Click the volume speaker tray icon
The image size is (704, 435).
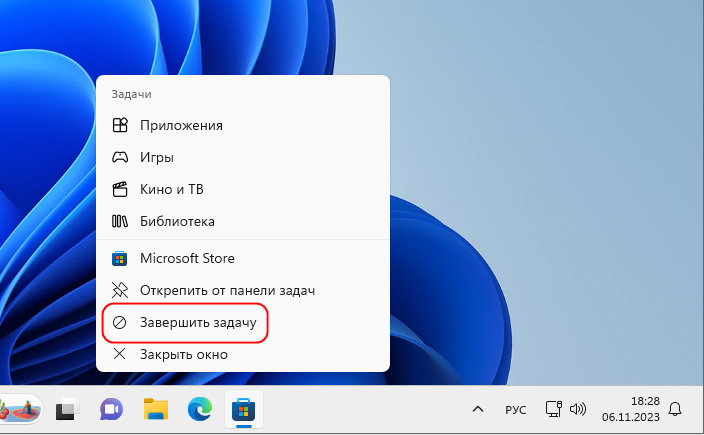point(578,409)
